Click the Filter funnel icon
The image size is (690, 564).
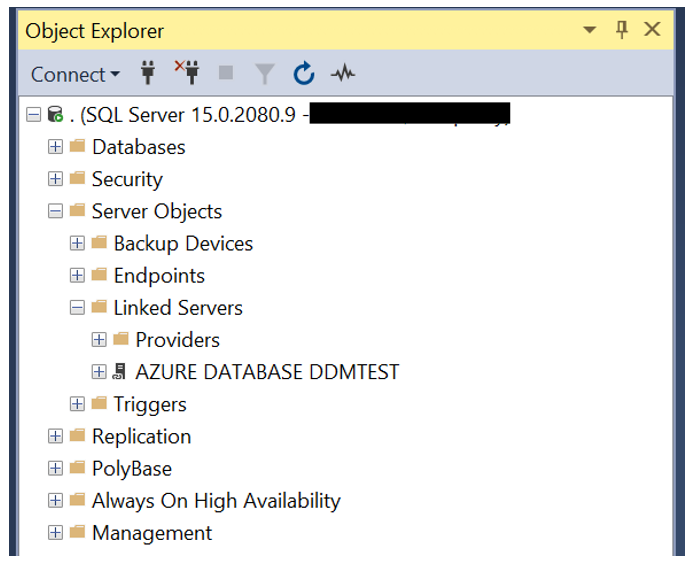(264, 73)
